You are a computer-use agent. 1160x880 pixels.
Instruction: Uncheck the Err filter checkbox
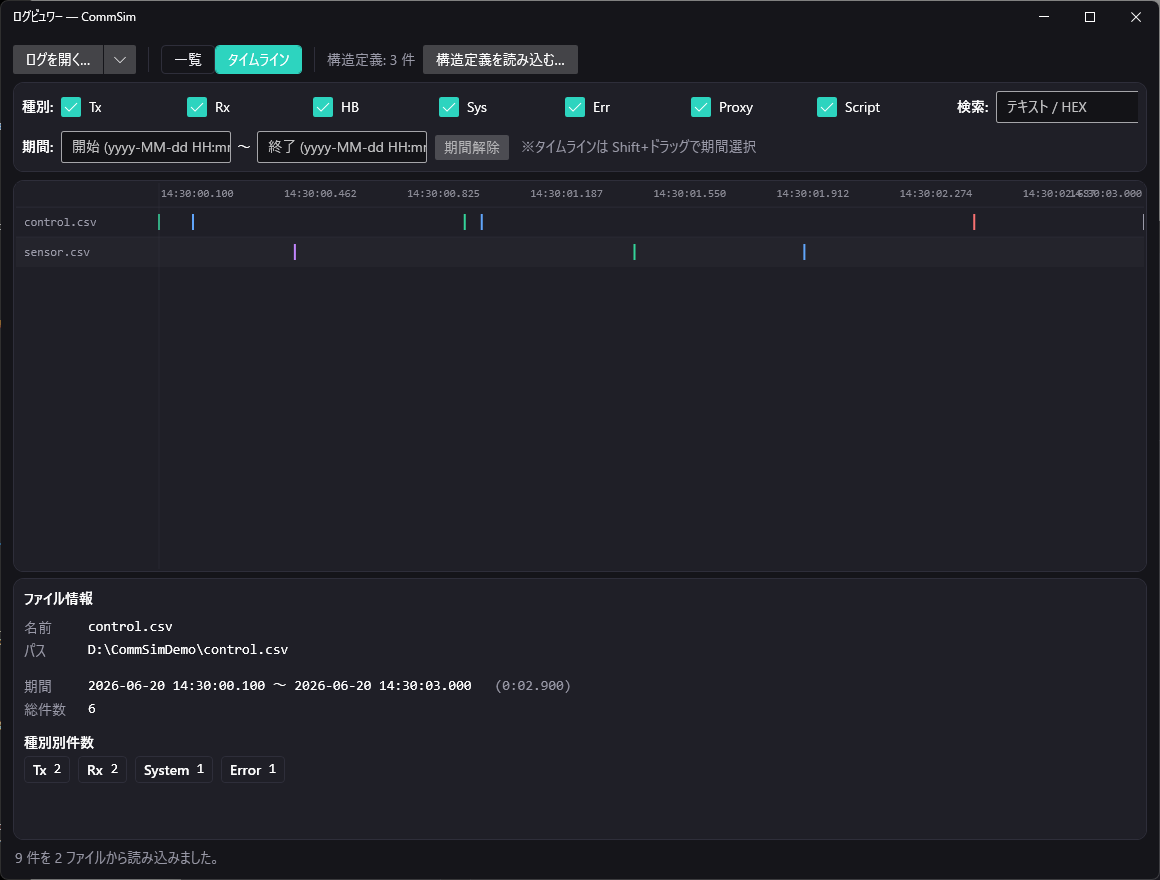point(575,107)
